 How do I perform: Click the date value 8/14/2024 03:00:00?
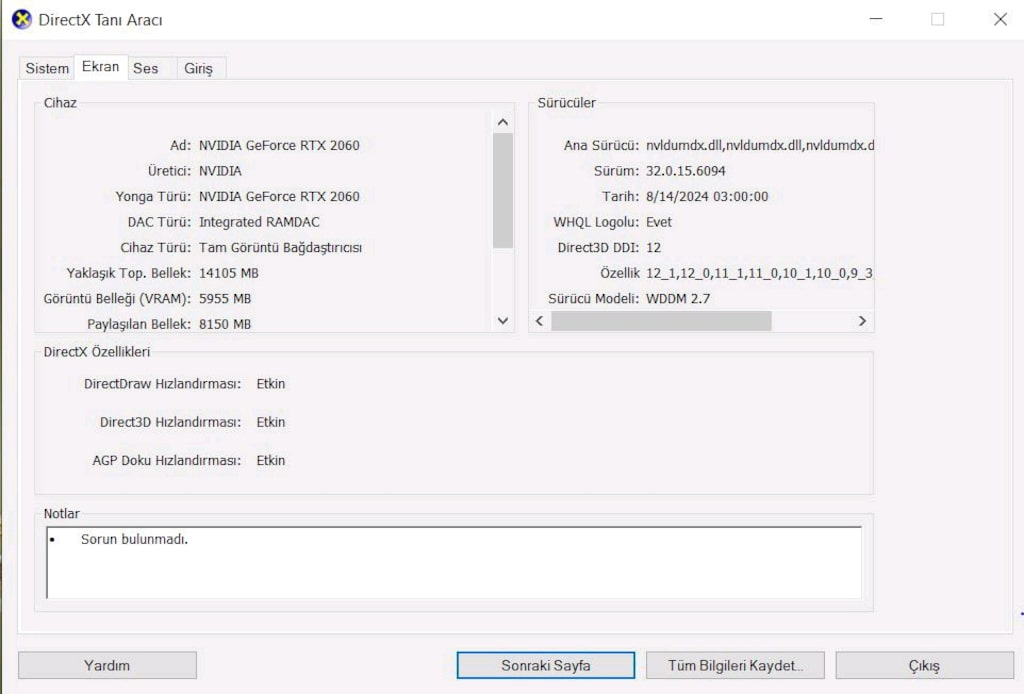click(x=707, y=196)
